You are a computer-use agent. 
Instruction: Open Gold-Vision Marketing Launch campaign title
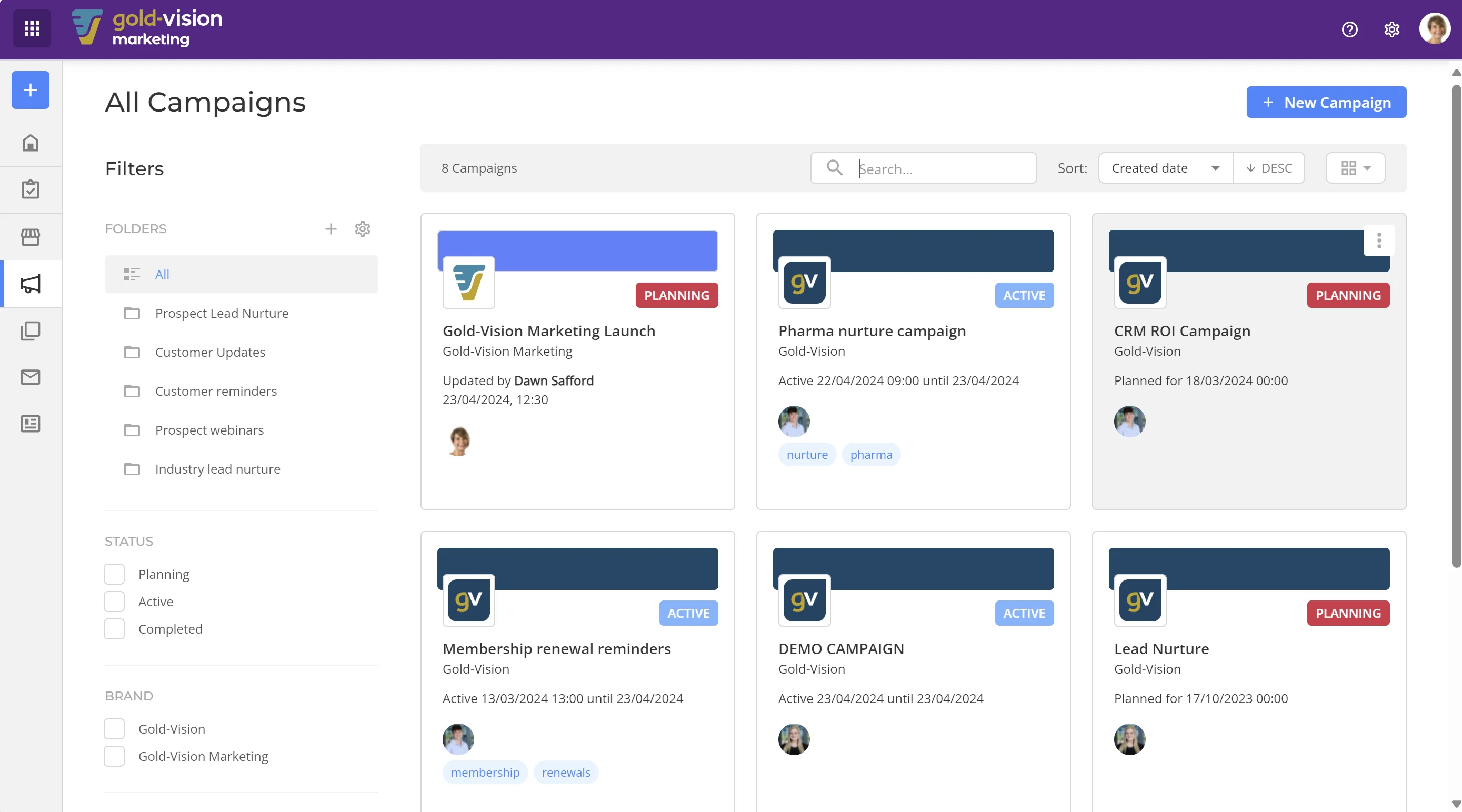[549, 331]
